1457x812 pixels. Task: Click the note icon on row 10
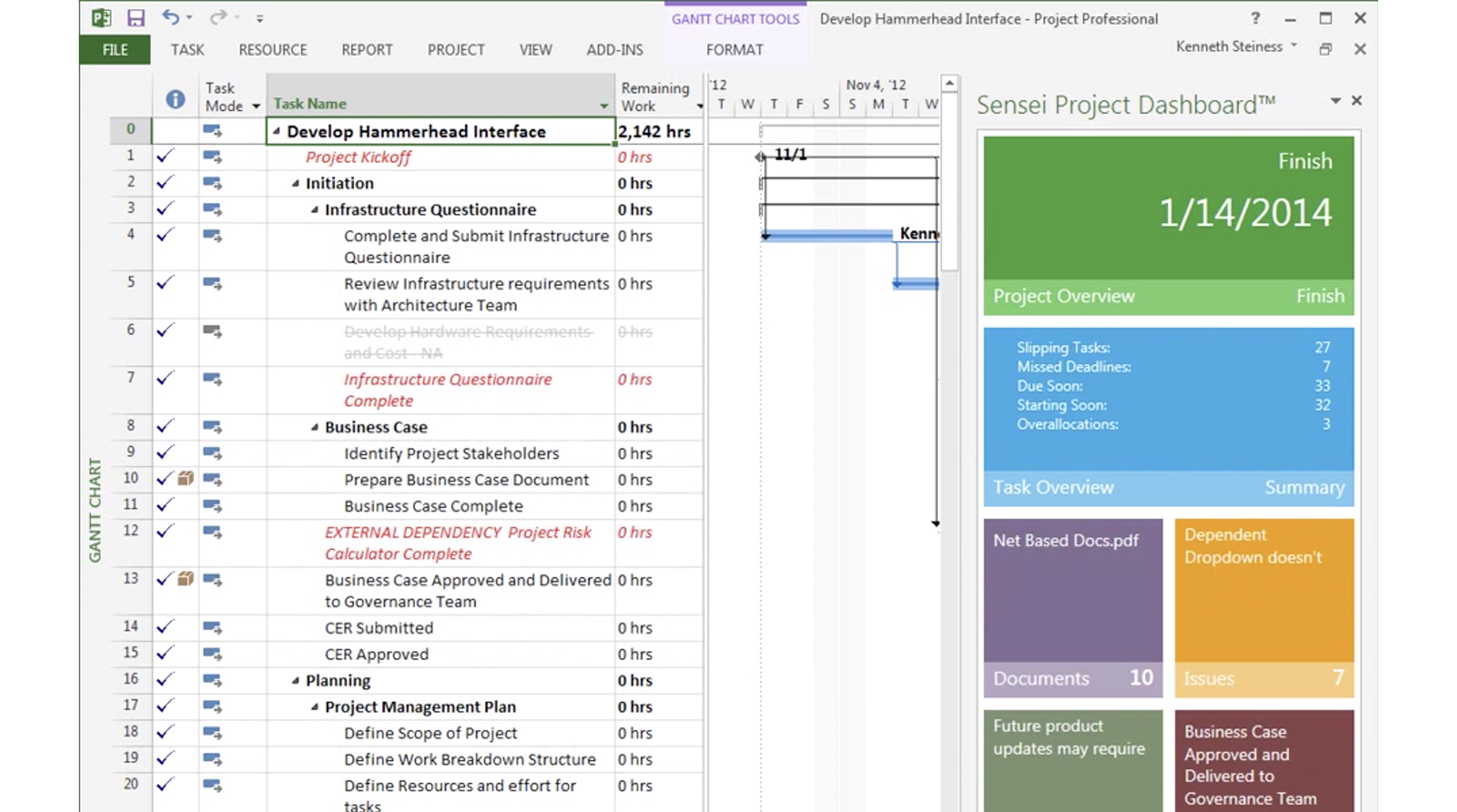186,478
